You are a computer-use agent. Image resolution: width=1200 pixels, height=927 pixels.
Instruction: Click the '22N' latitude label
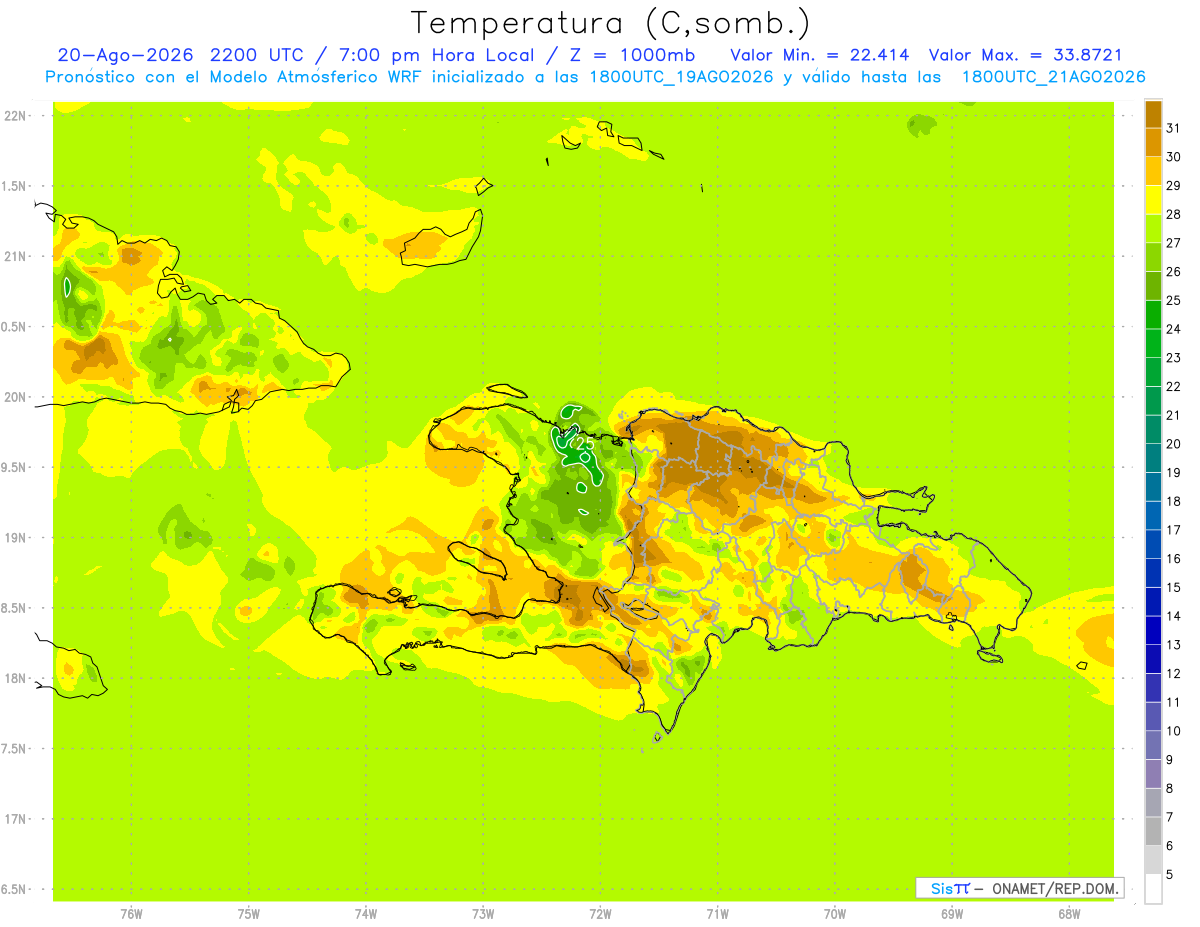click(14, 115)
